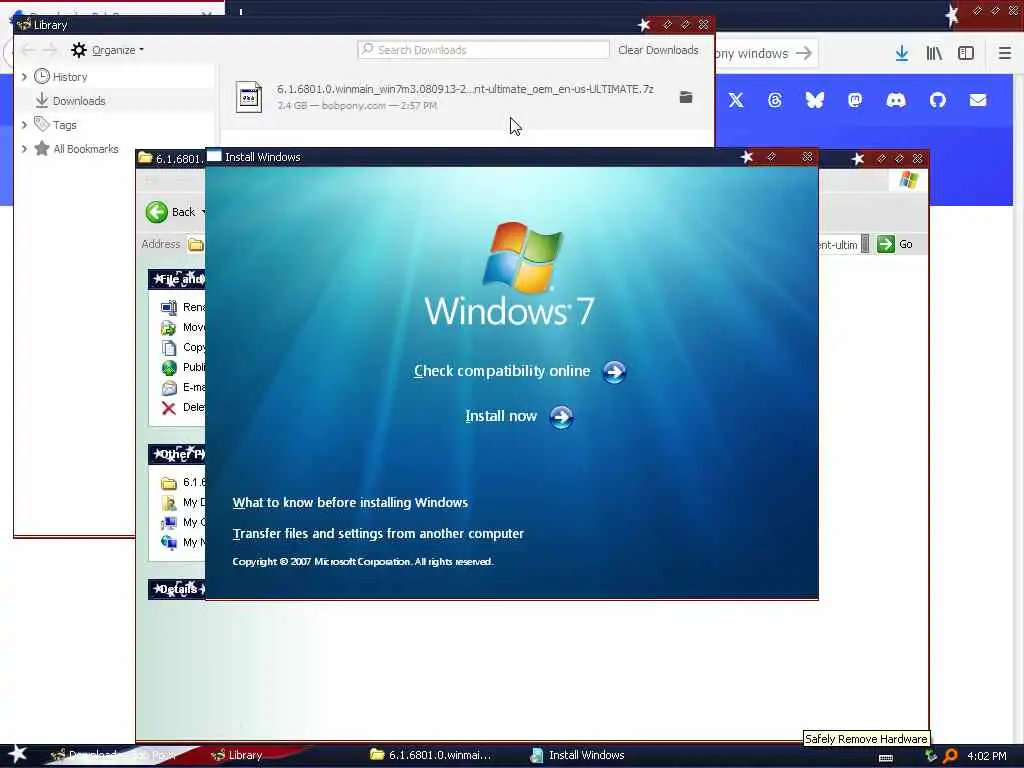Image resolution: width=1024 pixels, height=768 pixels.
Task: Expand the History tree item in Library
Action: tap(24, 76)
